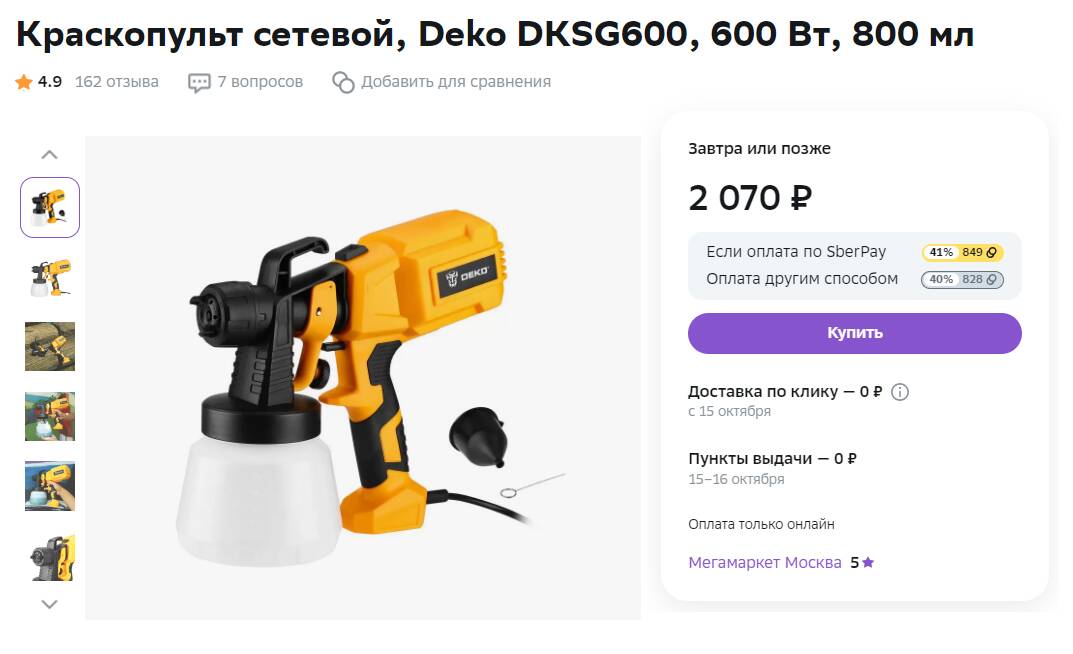
Task: Click the orange rating star icon
Action: 24,82
